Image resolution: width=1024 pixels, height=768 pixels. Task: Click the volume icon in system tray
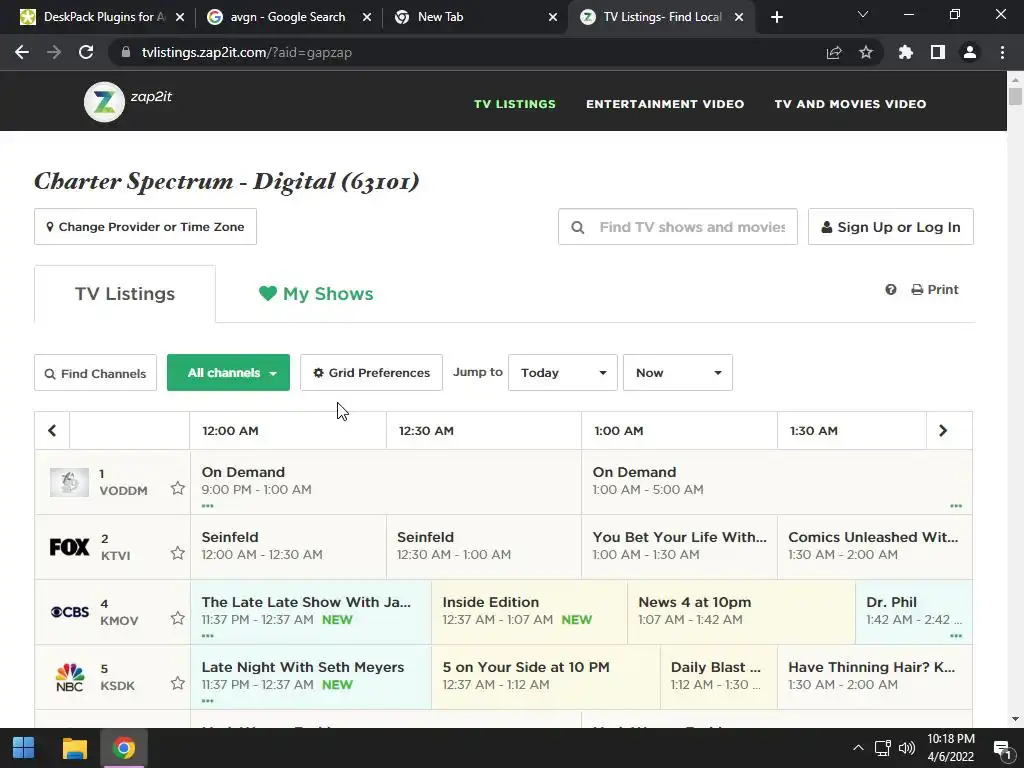coord(907,748)
